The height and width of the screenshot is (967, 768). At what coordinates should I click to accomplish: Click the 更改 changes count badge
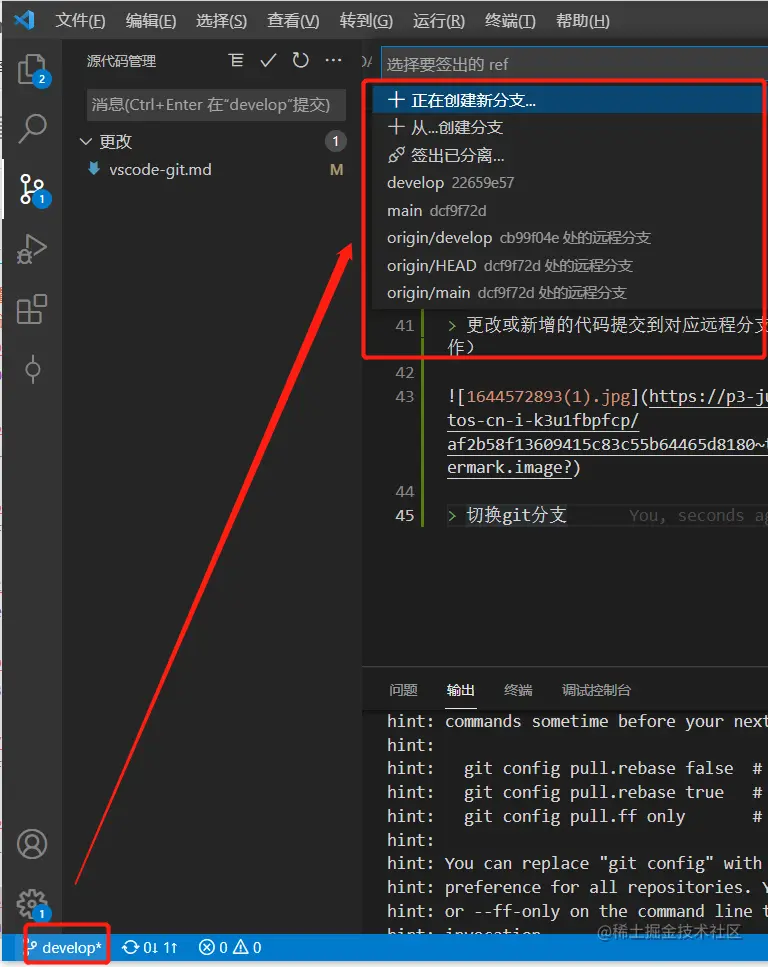point(335,142)
